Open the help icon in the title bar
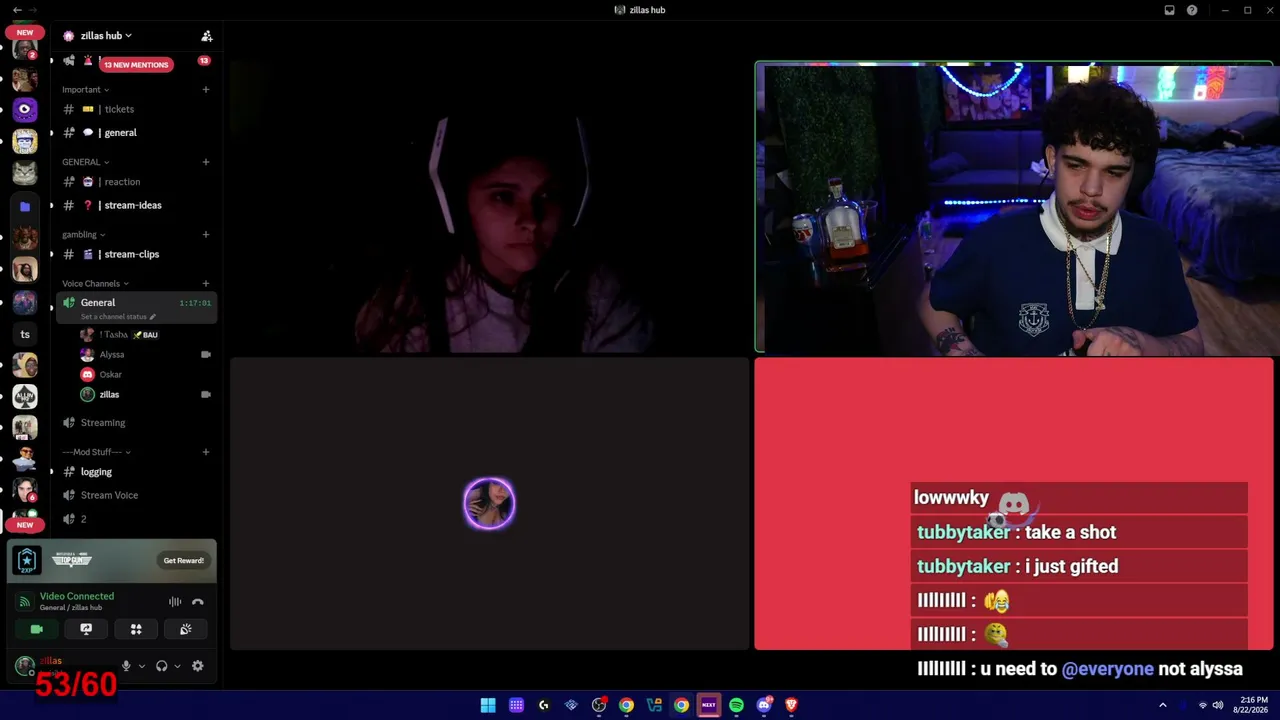Screen dimensions: 1280x720 pyautogui.click(x=1192, y=10)
